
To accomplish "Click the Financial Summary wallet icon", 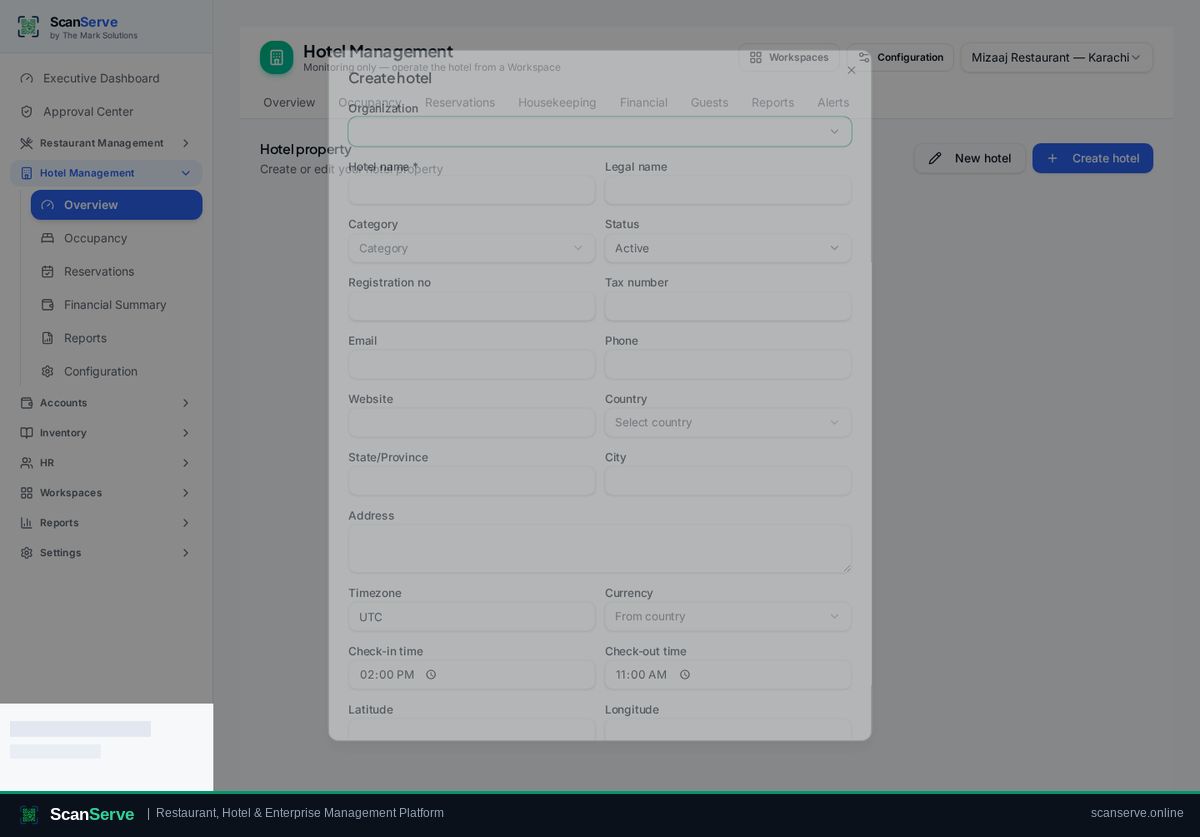I will tap(47, 305).
